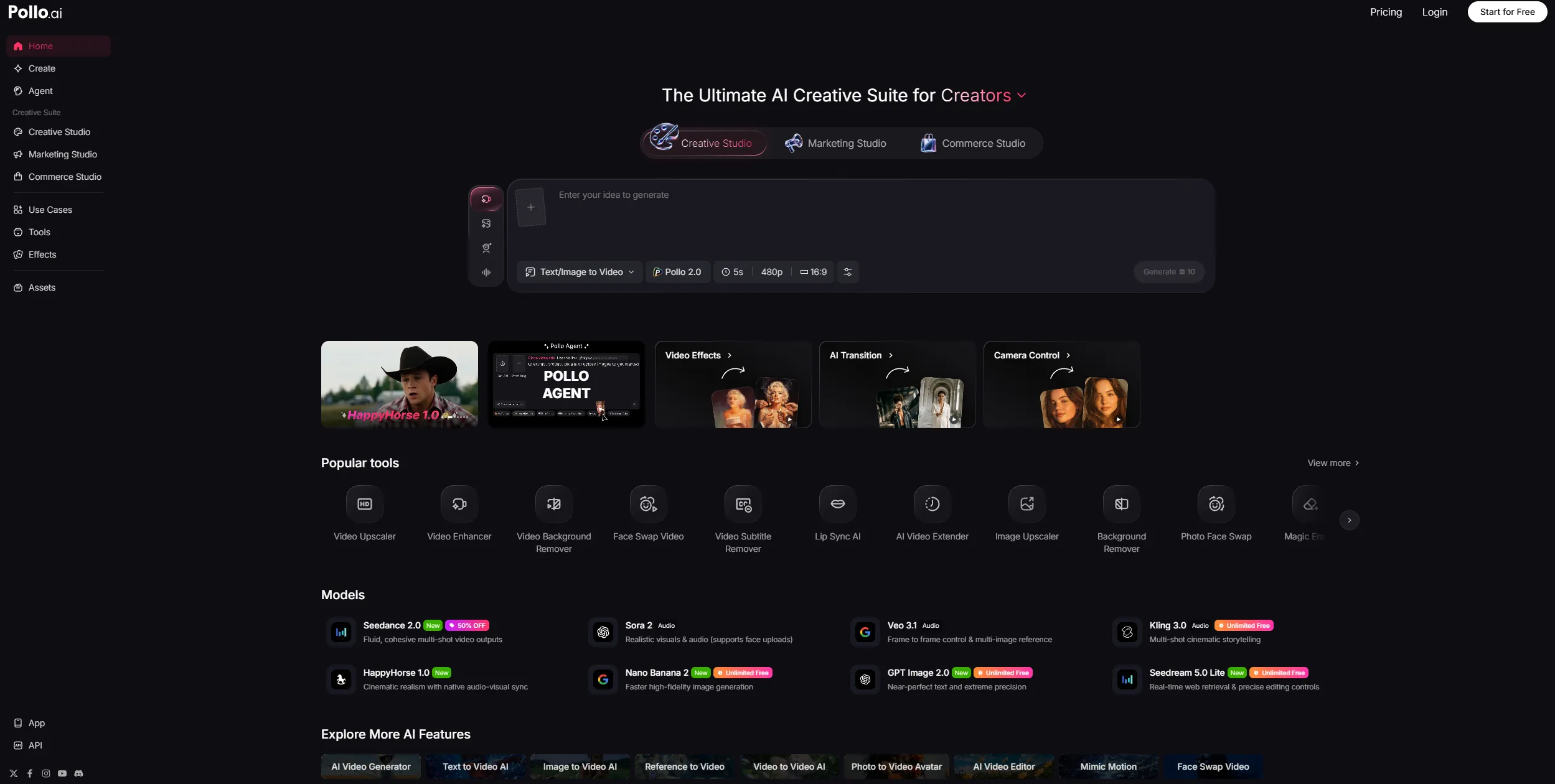Click the Generate button
Screen dimensions: 1555x784
point(1169,272)
